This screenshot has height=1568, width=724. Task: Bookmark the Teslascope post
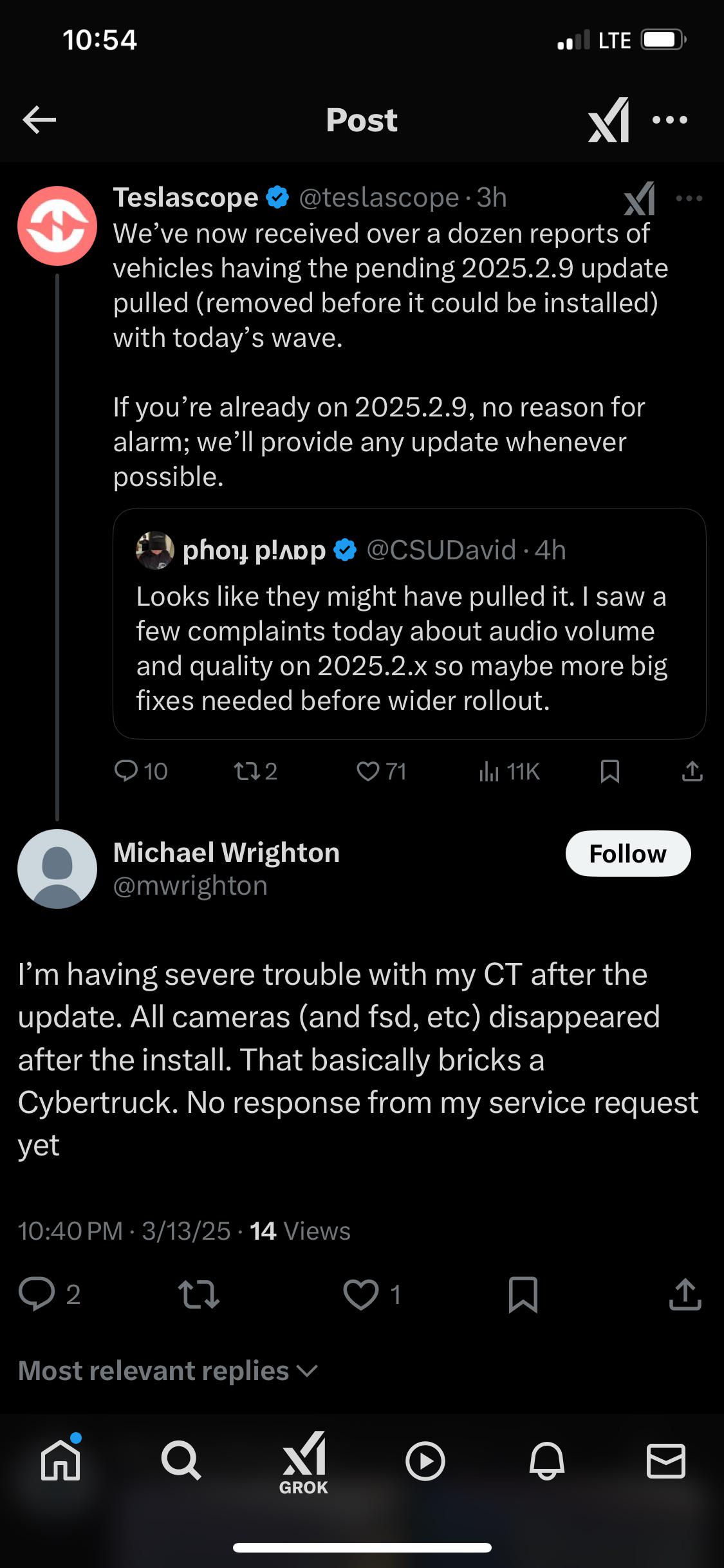click(x=609, y=770)
